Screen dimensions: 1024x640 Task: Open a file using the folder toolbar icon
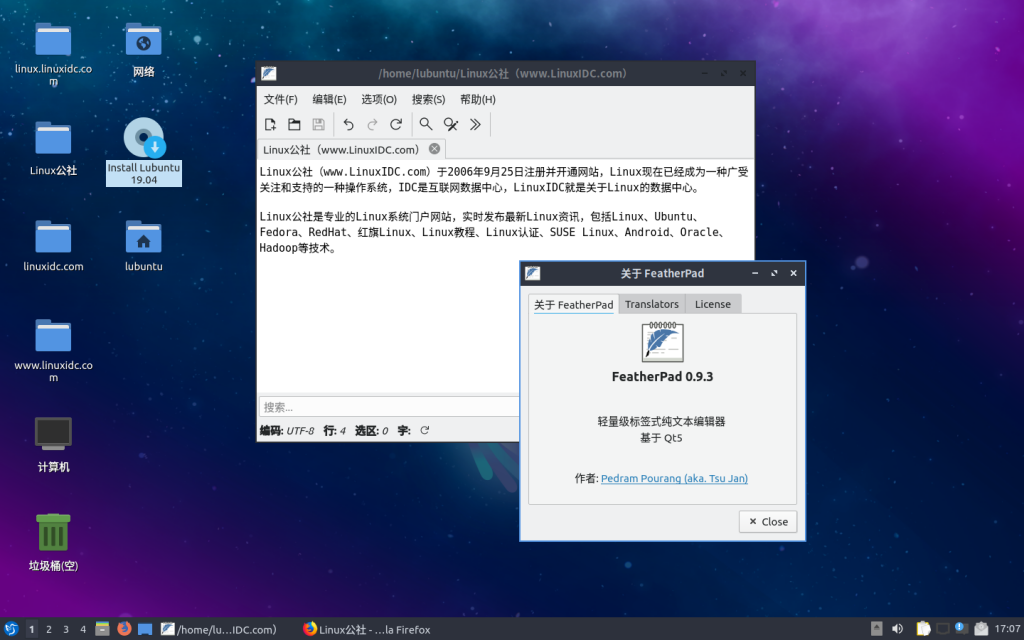click(294, 124)
